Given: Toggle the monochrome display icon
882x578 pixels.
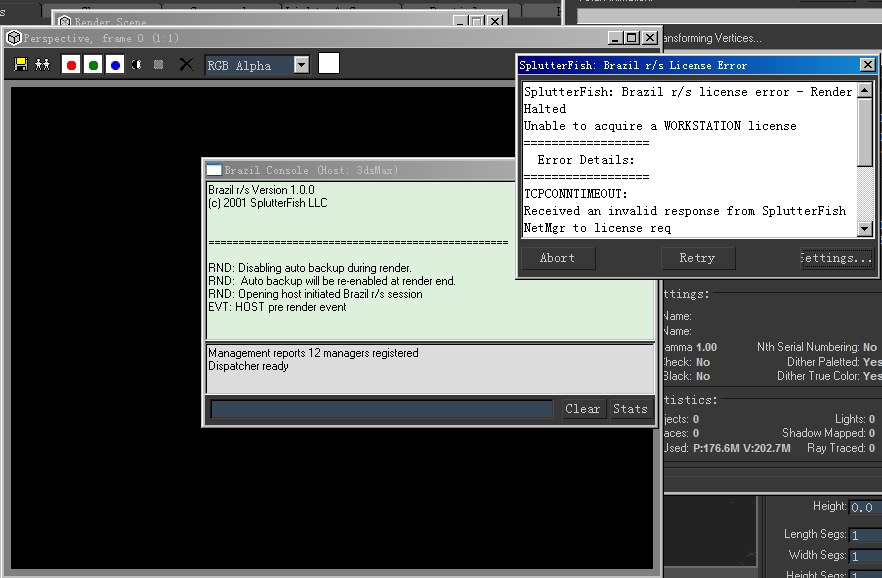Looking at the screenshot, I should [159, 65].
